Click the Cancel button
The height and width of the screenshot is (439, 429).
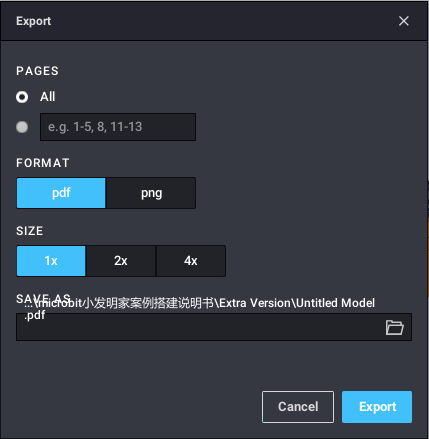(x=298, y=407)
